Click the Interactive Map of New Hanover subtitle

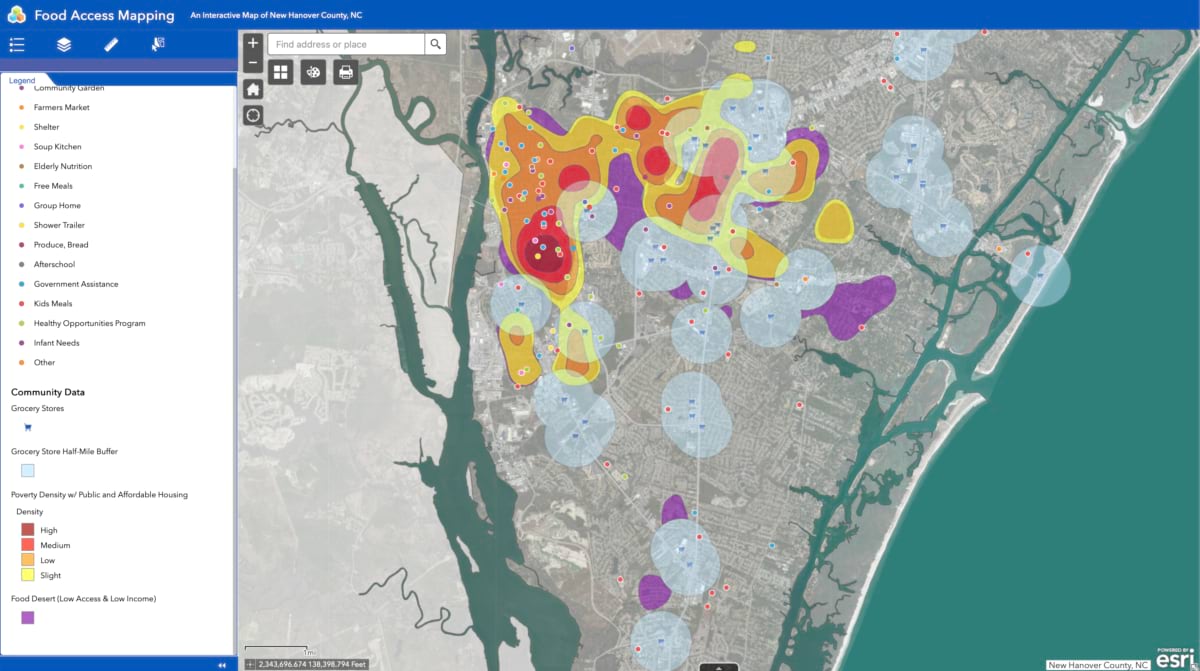(276, 16)
